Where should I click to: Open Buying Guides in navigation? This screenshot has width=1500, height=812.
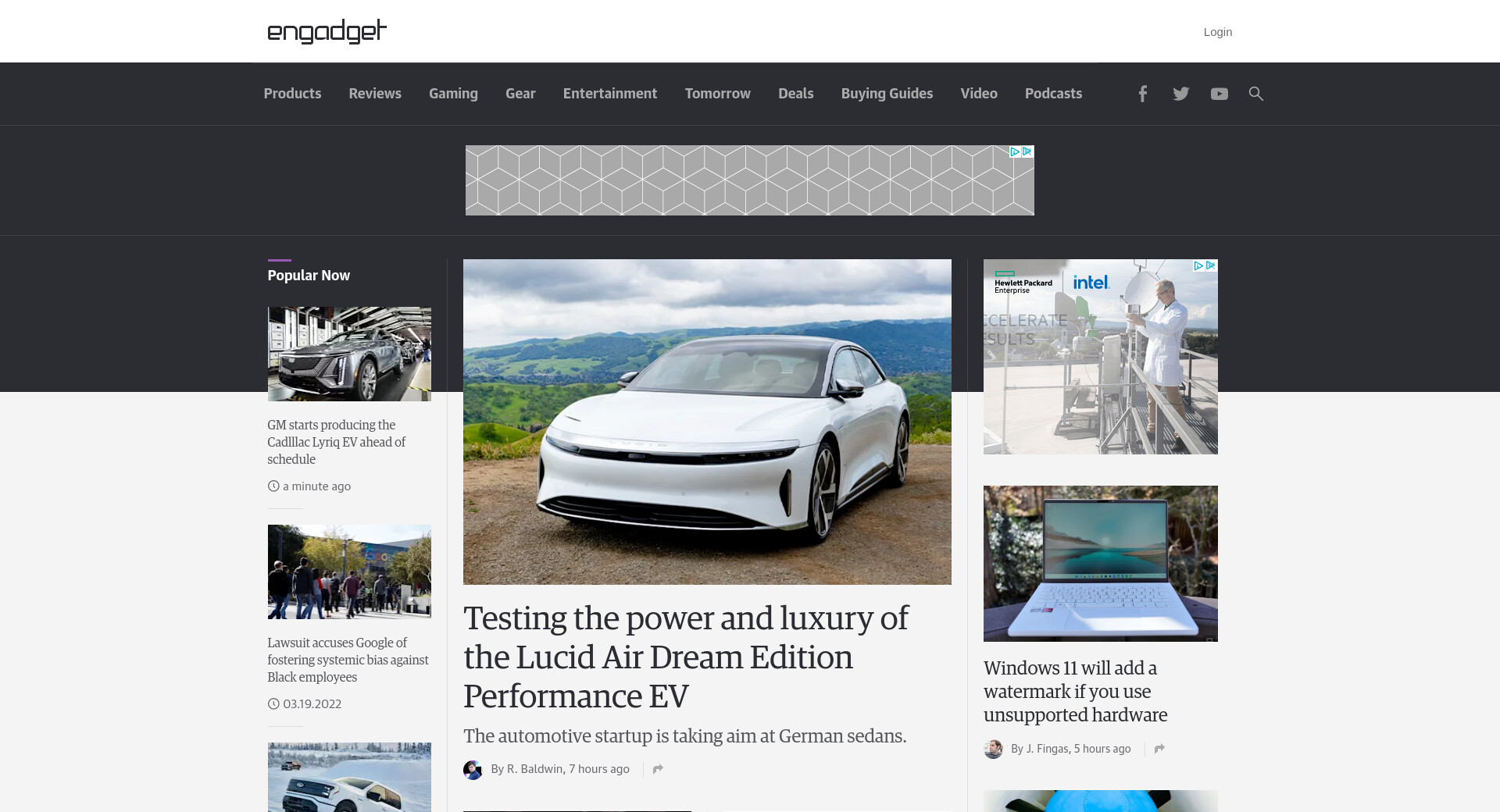tap(887, 94)
